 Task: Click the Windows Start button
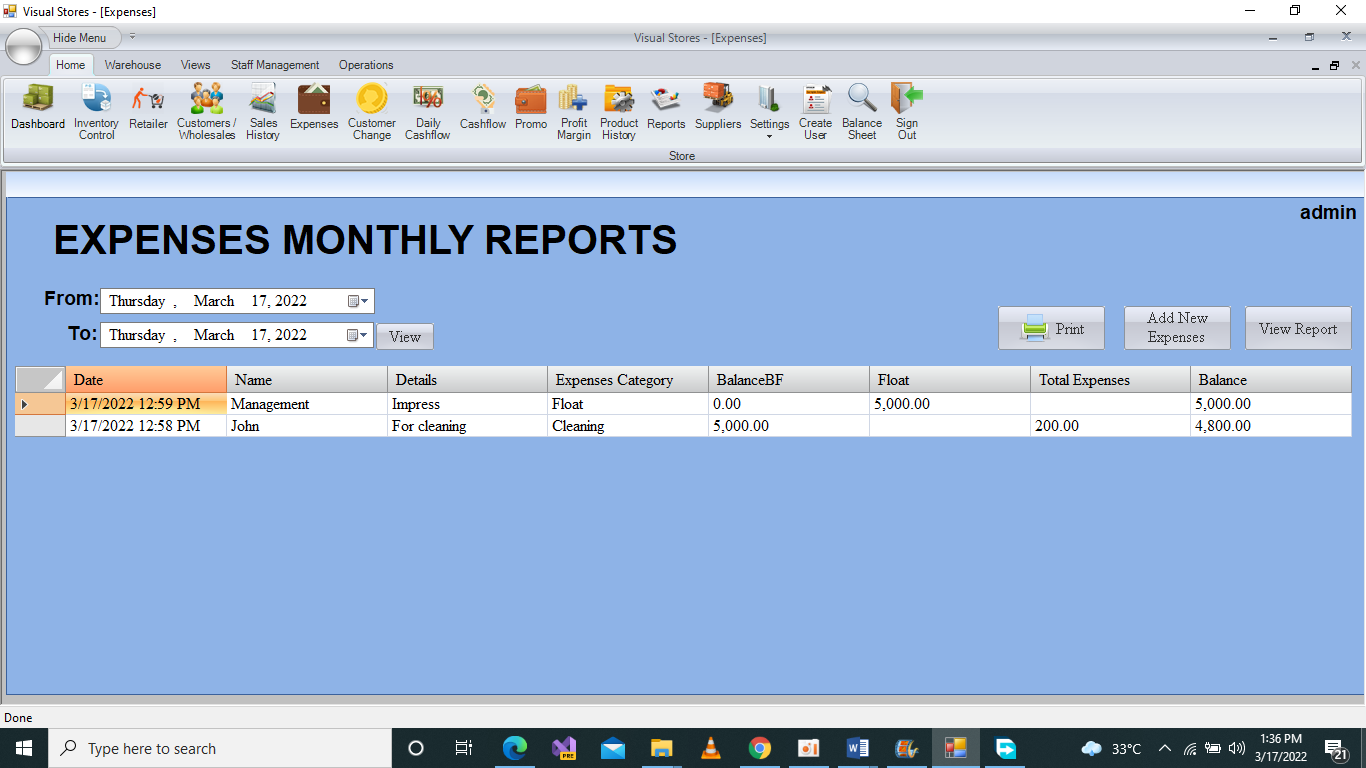(24, 748)
